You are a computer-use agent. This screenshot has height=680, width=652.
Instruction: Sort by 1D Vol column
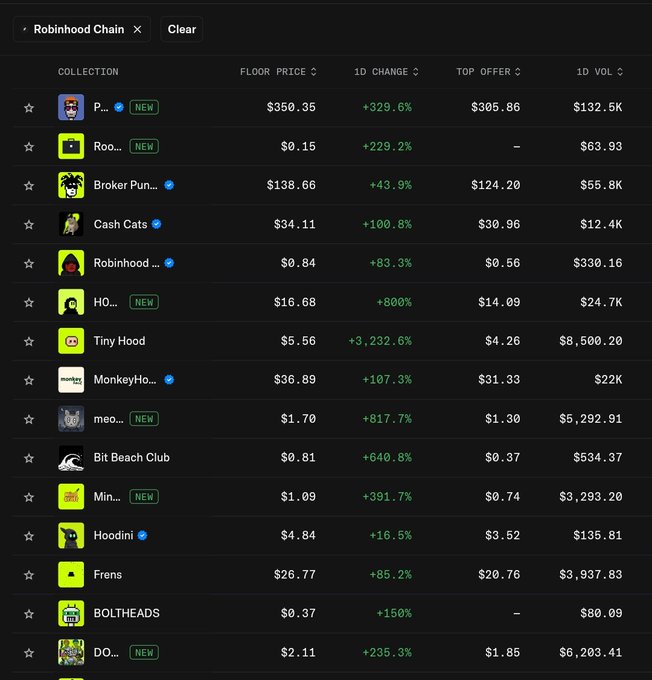coord(600,72)
